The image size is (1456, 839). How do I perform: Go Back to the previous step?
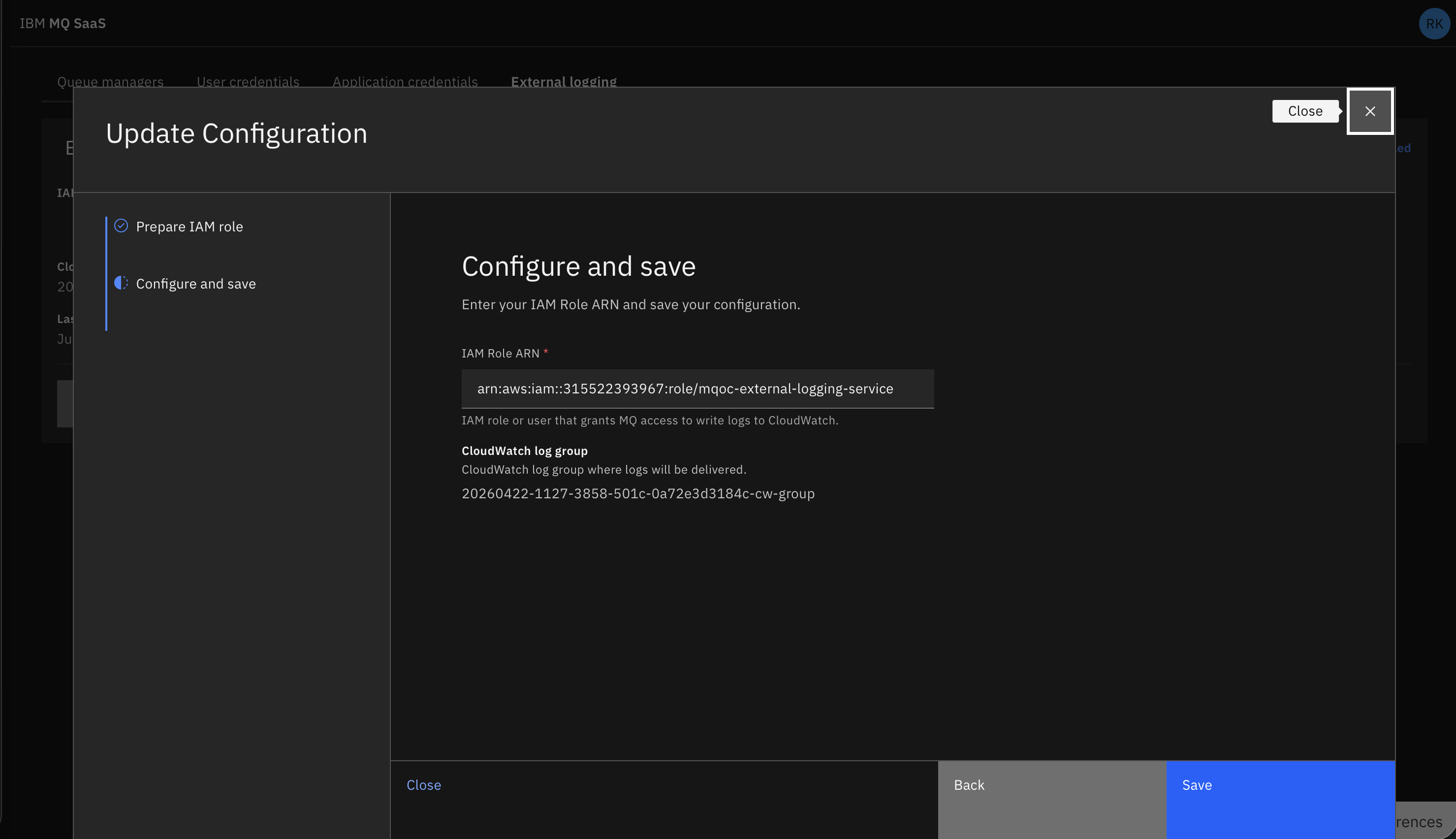click(x=1052, y=800)
